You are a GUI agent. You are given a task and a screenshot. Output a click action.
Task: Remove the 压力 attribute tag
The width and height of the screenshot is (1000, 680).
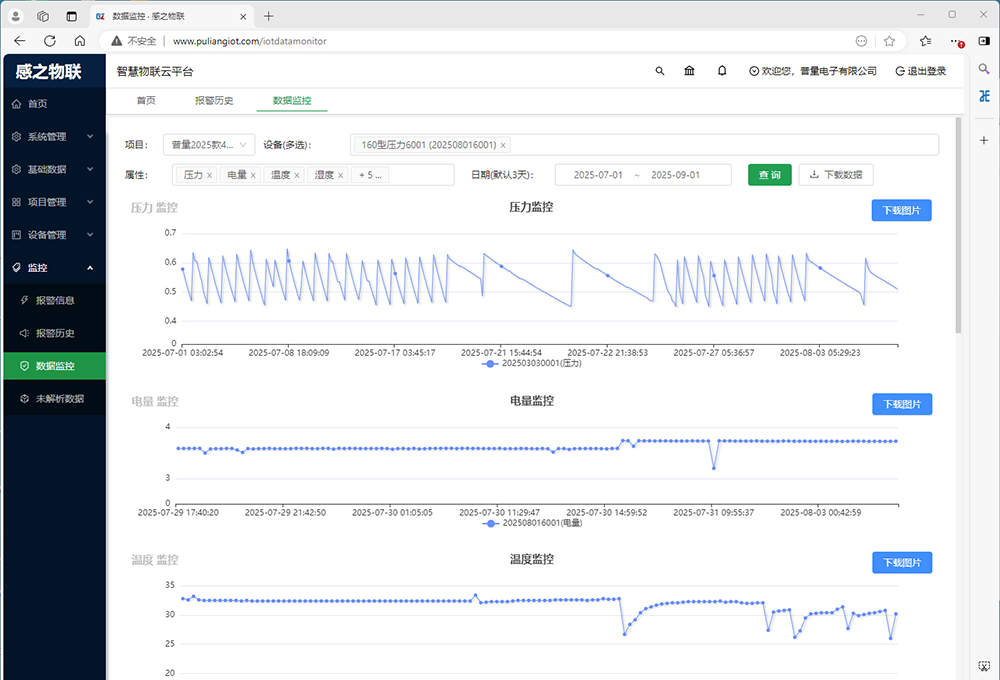tap(209, 175)
